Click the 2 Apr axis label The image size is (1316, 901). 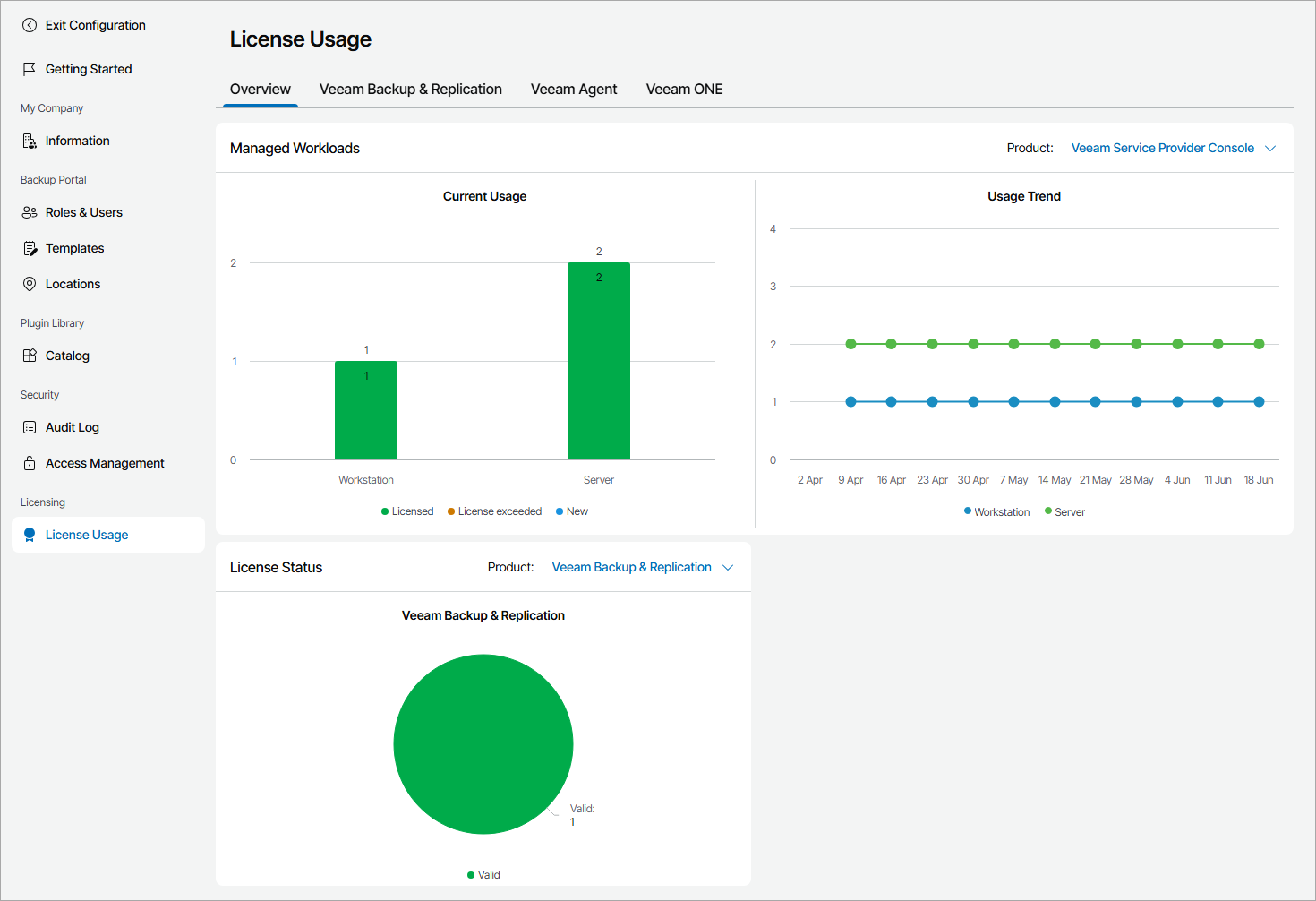point(810,480)
